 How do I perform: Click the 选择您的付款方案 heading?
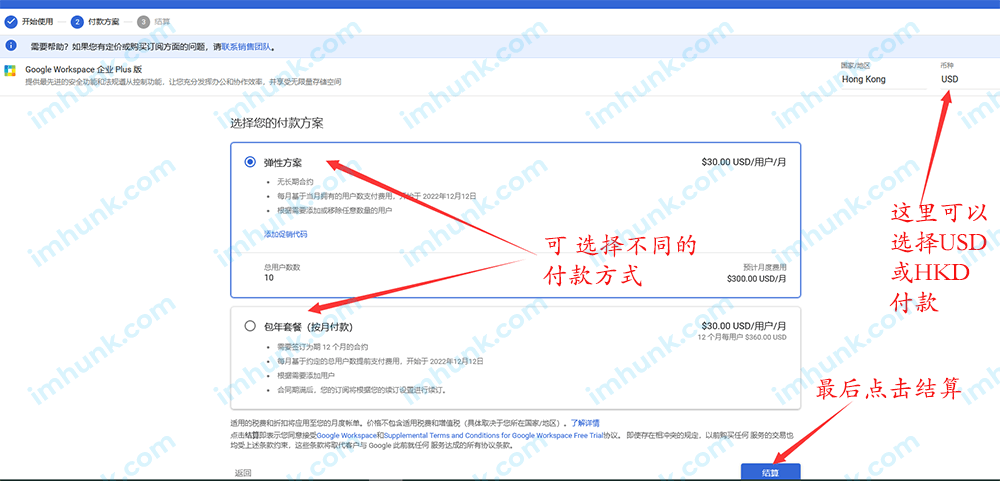pos(277,123)
